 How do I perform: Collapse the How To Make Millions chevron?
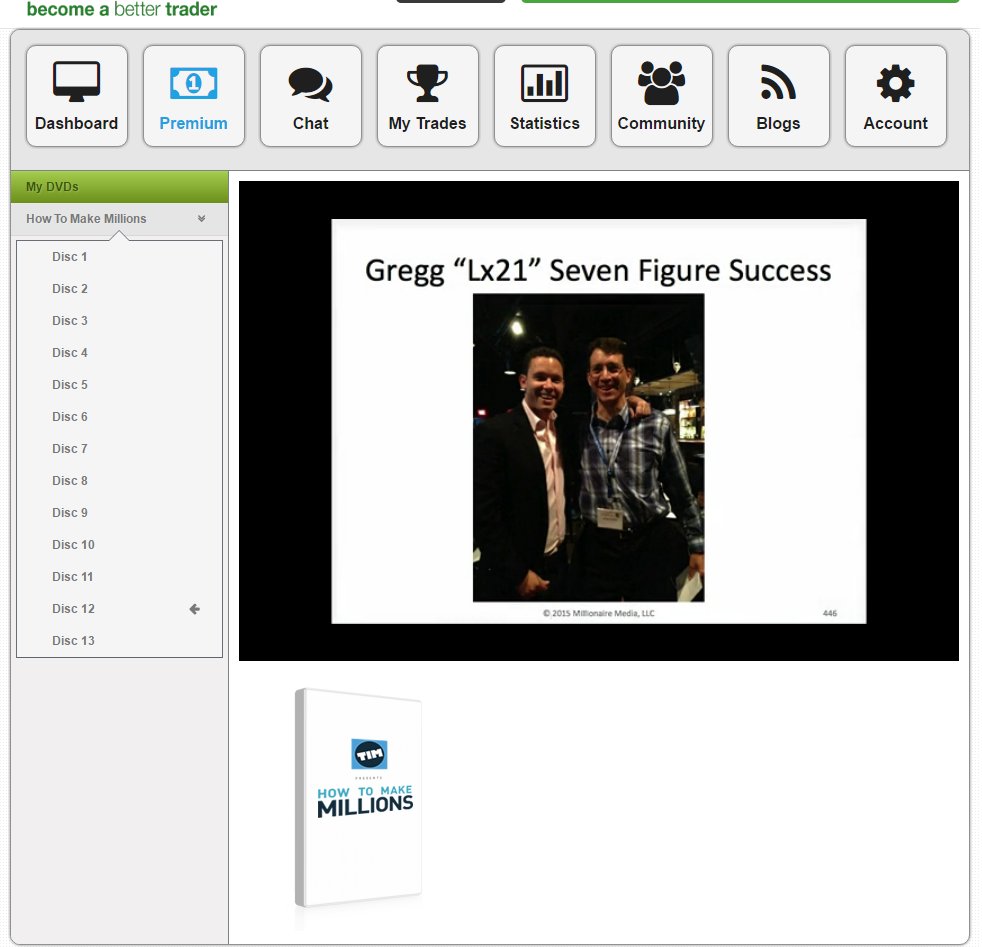click(201, 219)
